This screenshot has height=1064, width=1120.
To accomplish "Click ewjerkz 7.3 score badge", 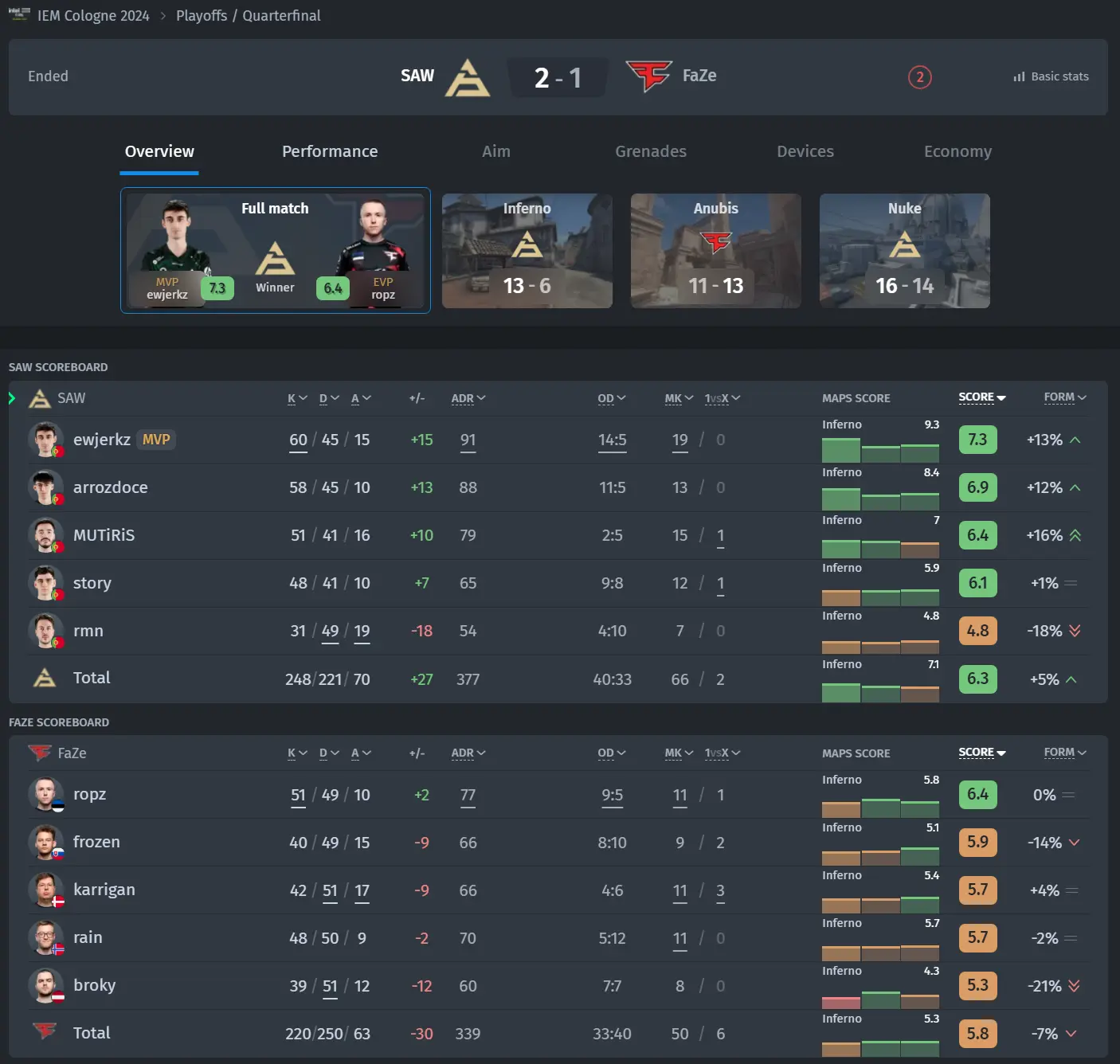I will click(x=977, y=440).
